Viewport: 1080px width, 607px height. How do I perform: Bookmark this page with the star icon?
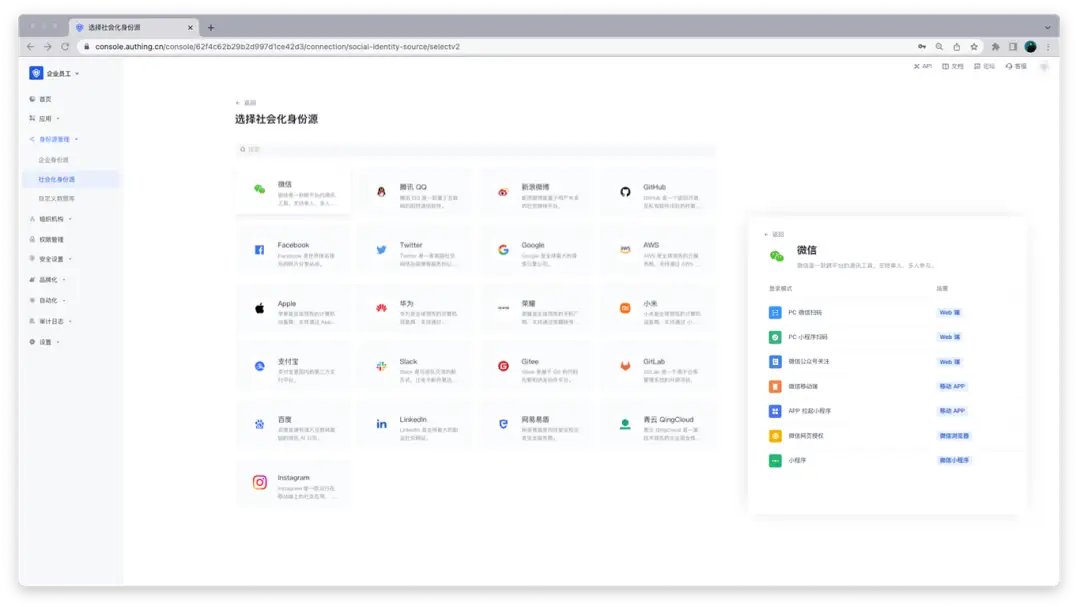974,47
